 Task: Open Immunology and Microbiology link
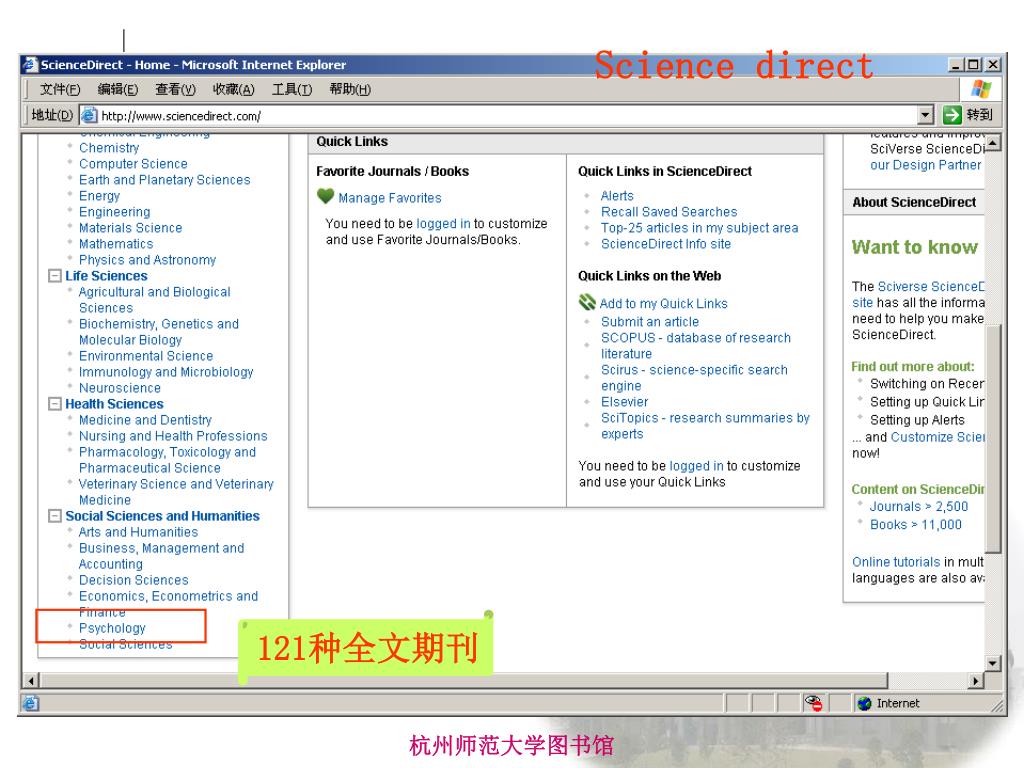coord(166,372)
